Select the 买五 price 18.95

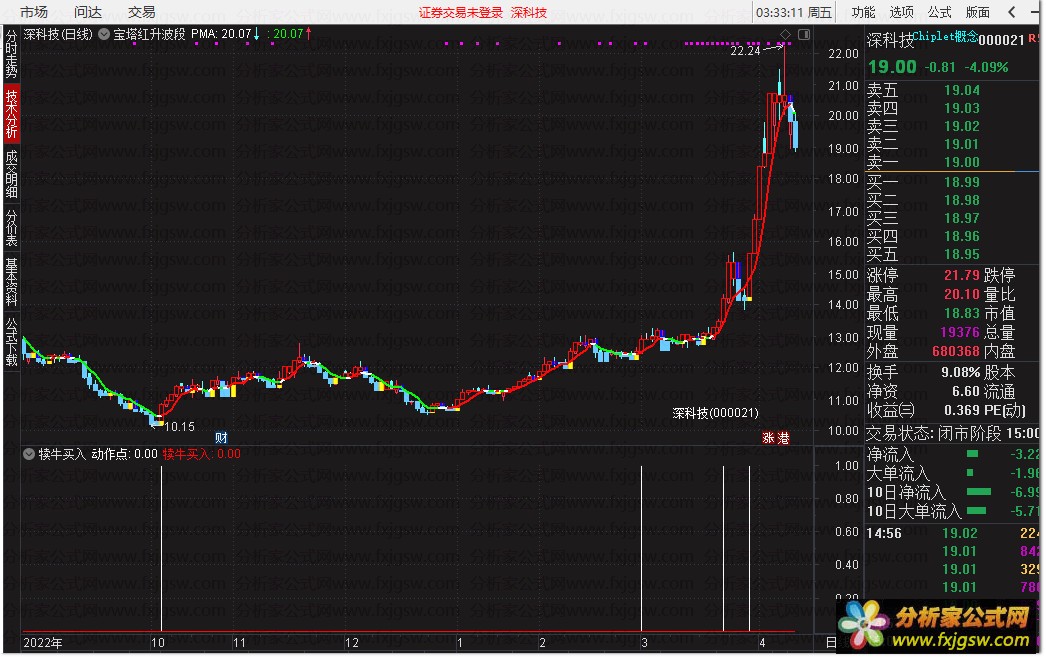[x=961, y=254]
